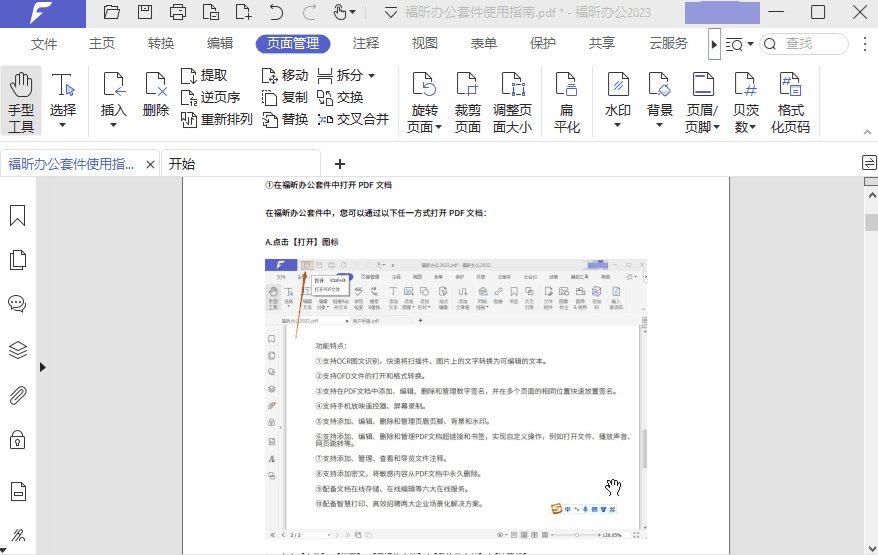Screen dimensions: 878x555
Task: Expand the Watermark (水印) dropdown
Action: coord(617,125)
